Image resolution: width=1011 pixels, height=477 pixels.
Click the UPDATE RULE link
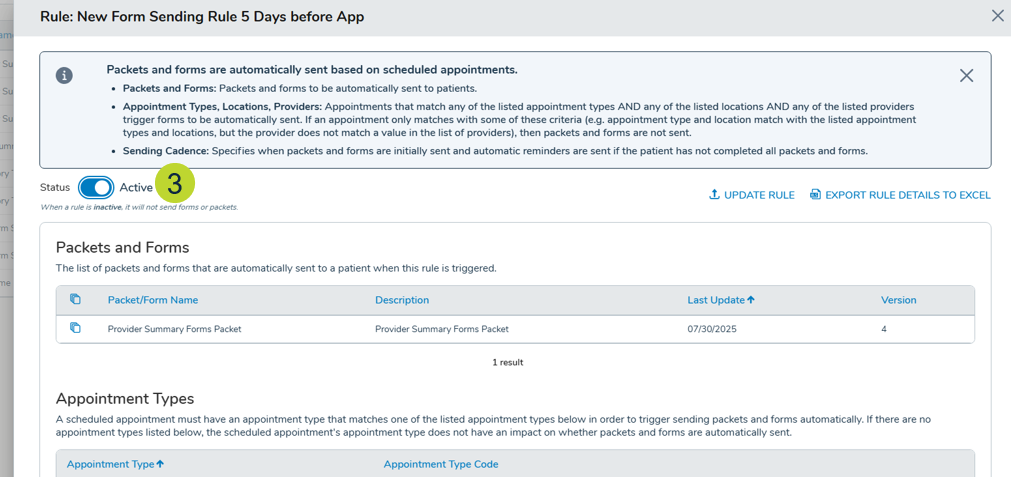(x=759, y=195)
